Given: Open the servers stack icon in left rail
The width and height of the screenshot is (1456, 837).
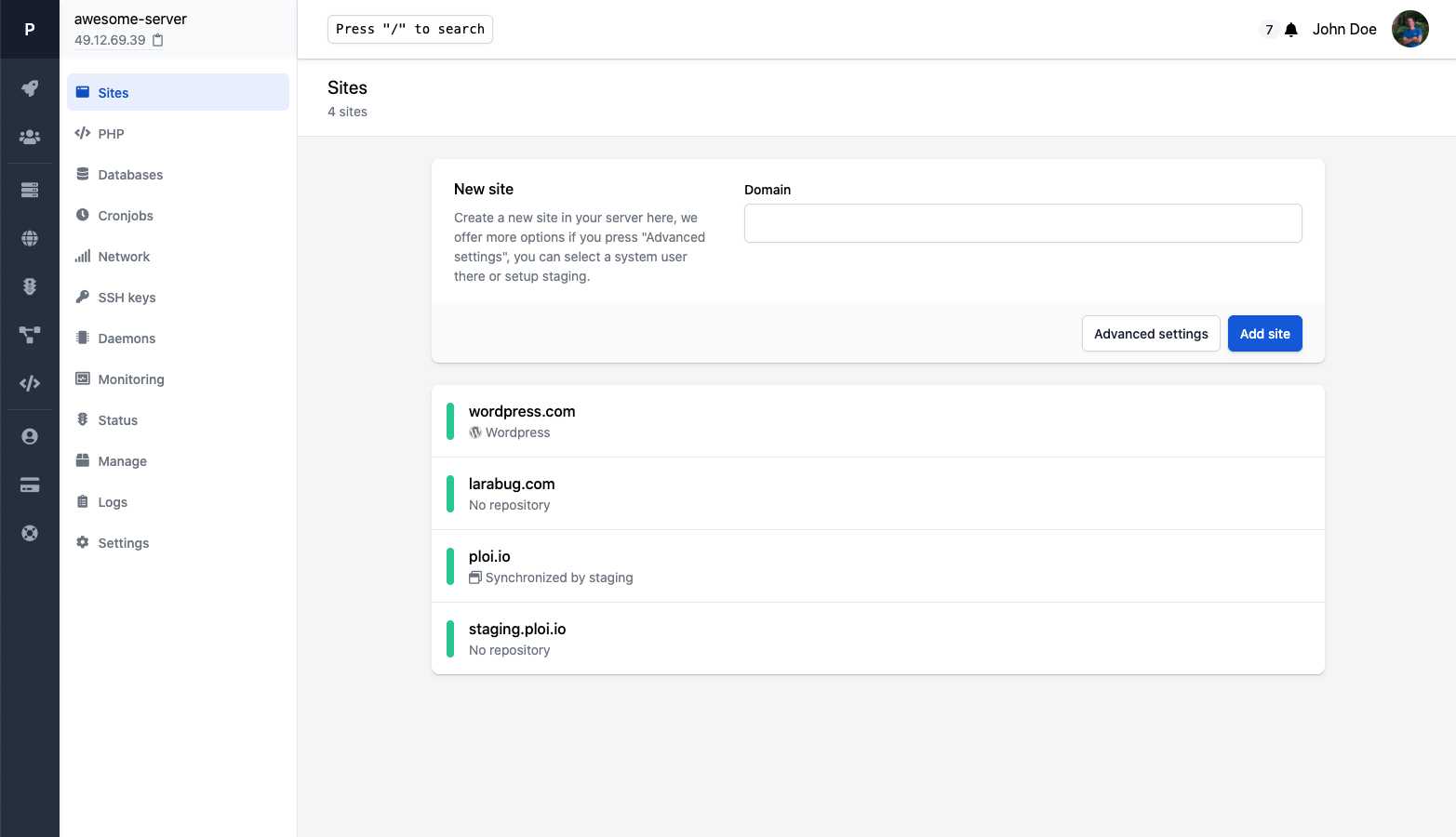Looking at the screenshot, I should [30, 190].
